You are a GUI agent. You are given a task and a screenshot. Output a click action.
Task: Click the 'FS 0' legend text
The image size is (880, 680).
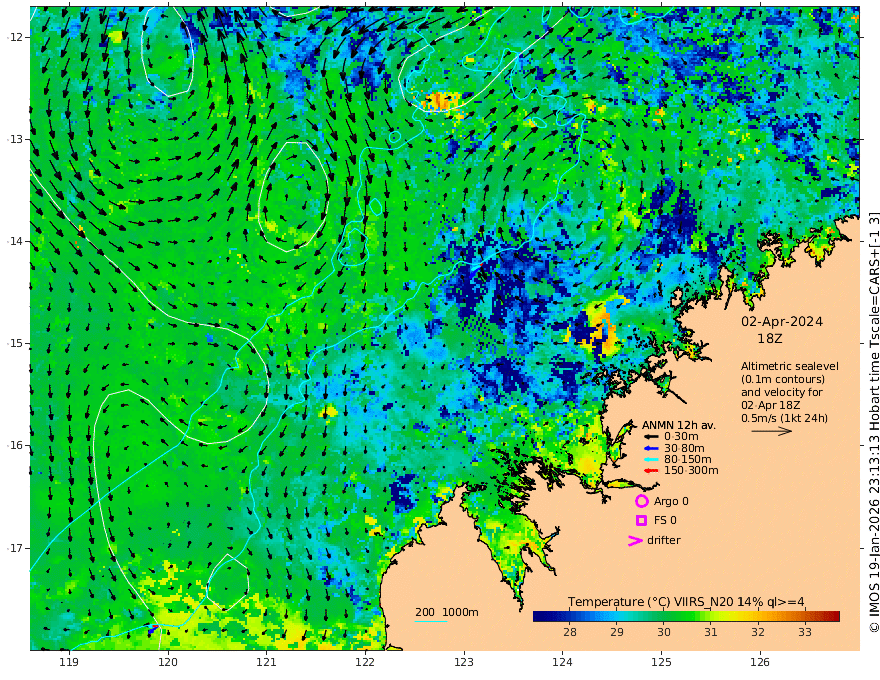(x=665, y=520)
